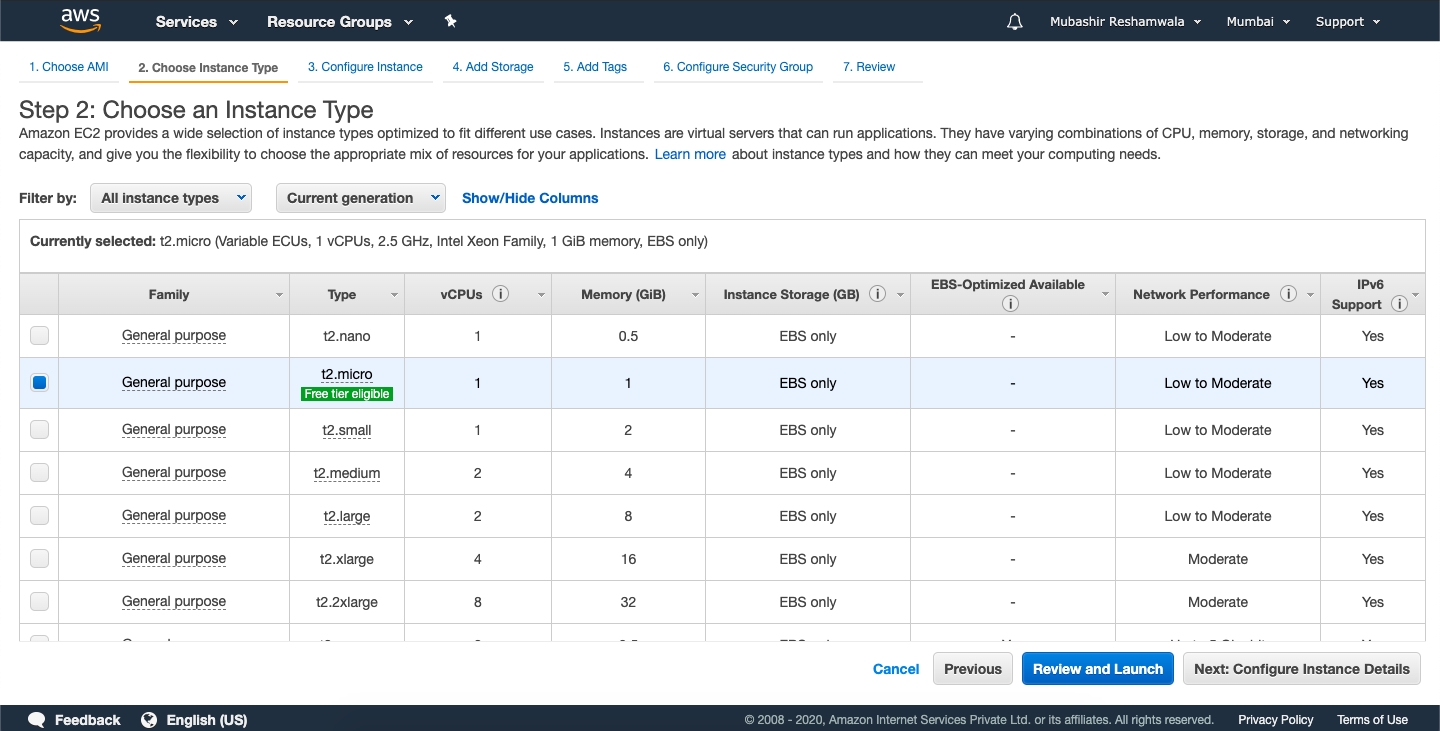The width and height of the screenshot is (1440, 731).
Task: Go to 1. Choose AMI step
Action: (x=68, y=67)
